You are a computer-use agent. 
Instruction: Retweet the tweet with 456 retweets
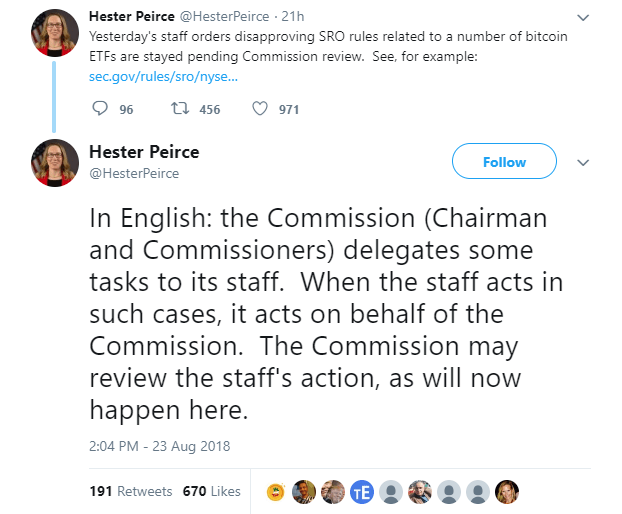tap(181, 109)
